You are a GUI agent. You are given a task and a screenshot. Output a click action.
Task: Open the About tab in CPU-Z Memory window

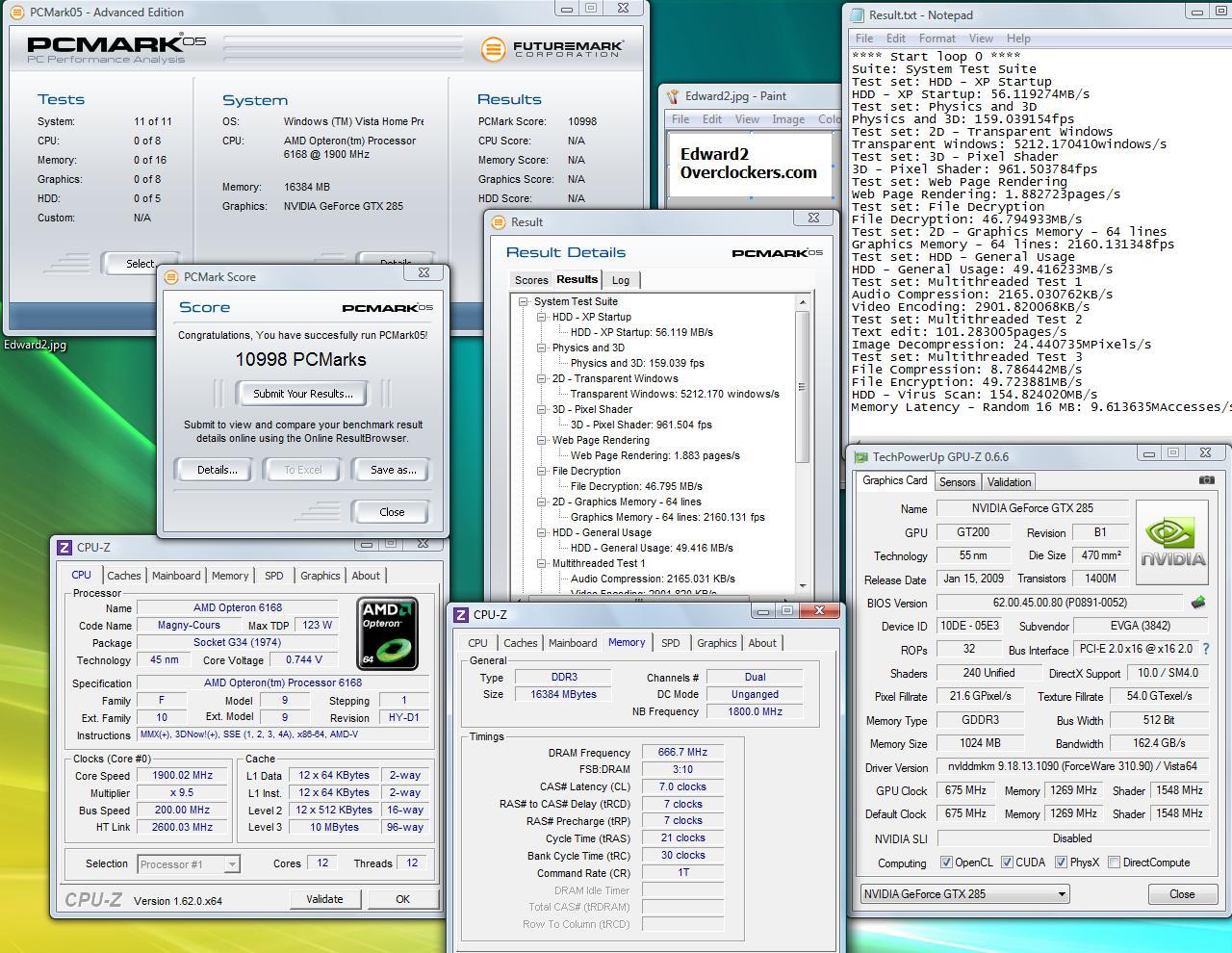[762, 643]
